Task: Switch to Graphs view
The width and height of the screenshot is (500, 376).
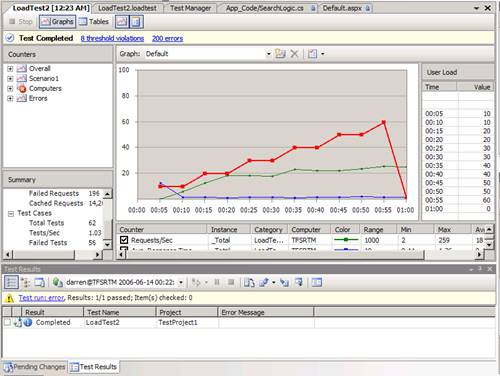Action: pyautogui.click(x=57, y=22)
